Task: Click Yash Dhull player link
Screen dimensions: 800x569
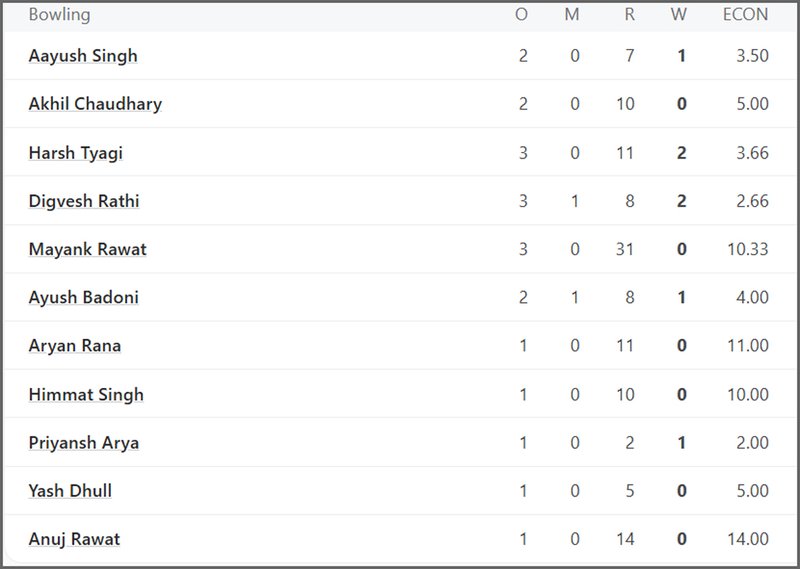Action: tap(70, 491)
